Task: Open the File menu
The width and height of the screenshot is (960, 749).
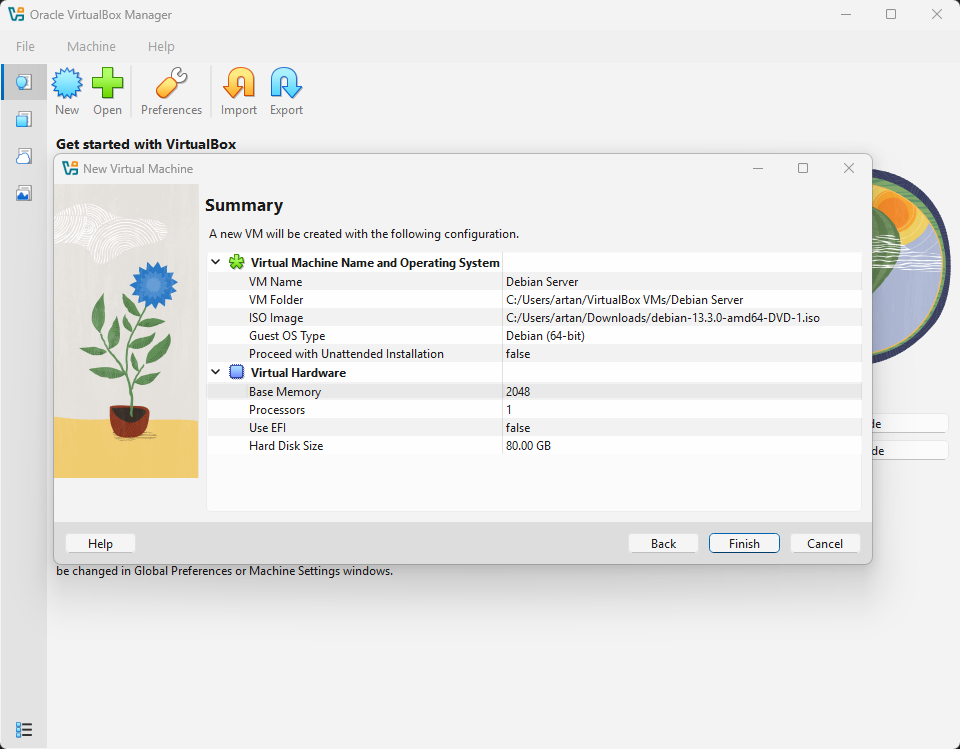Action: coord(25,46)
